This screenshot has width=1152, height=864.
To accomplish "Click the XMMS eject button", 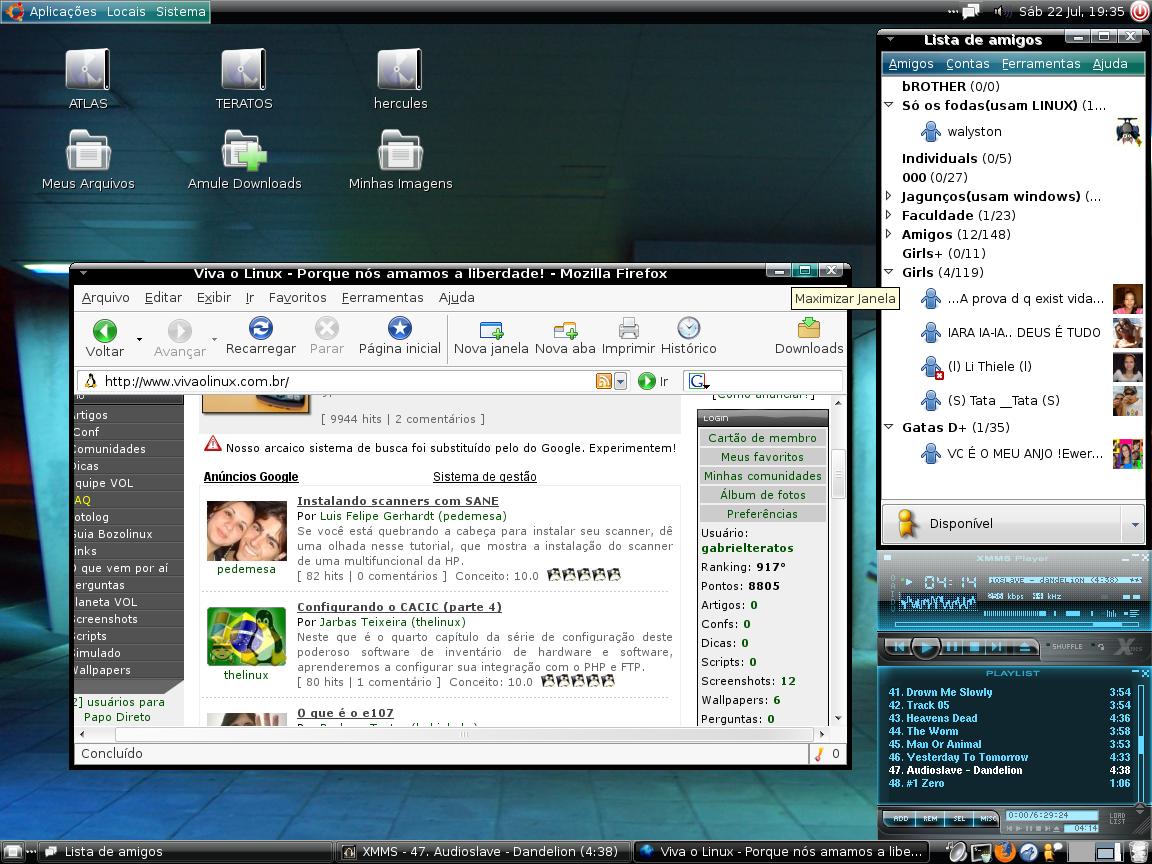I will pos(1025,647).
